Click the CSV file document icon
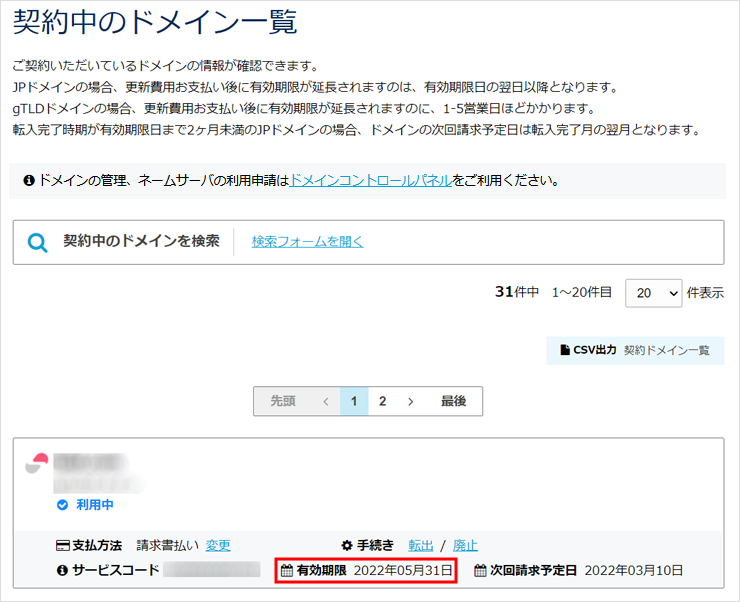Screen dimensions: 740x602 564,350
